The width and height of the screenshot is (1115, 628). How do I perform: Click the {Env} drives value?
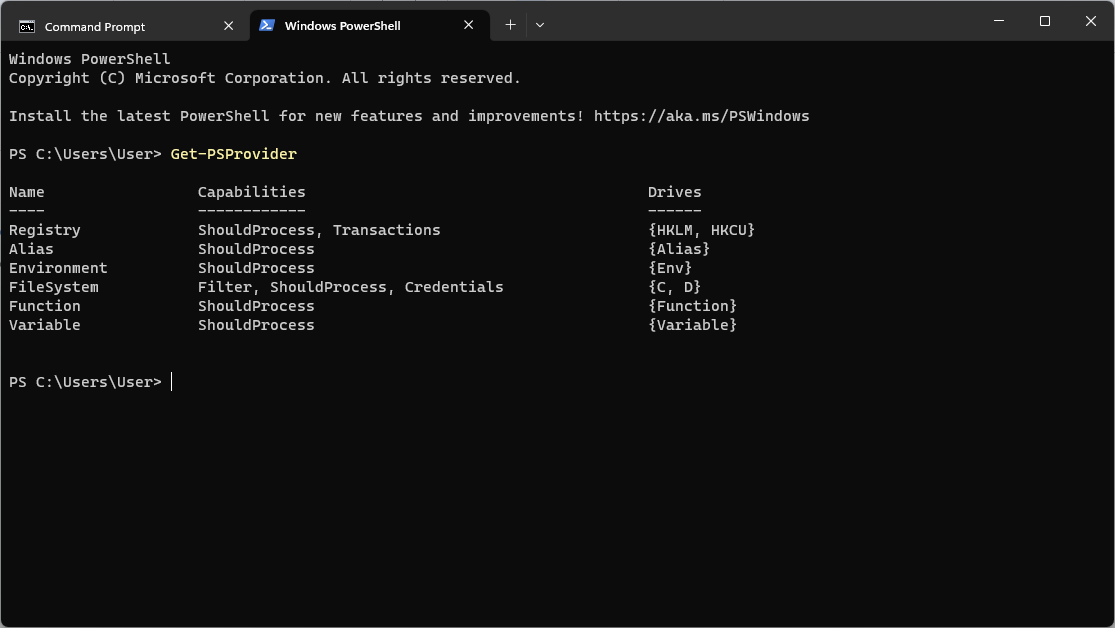pos(670,268)
